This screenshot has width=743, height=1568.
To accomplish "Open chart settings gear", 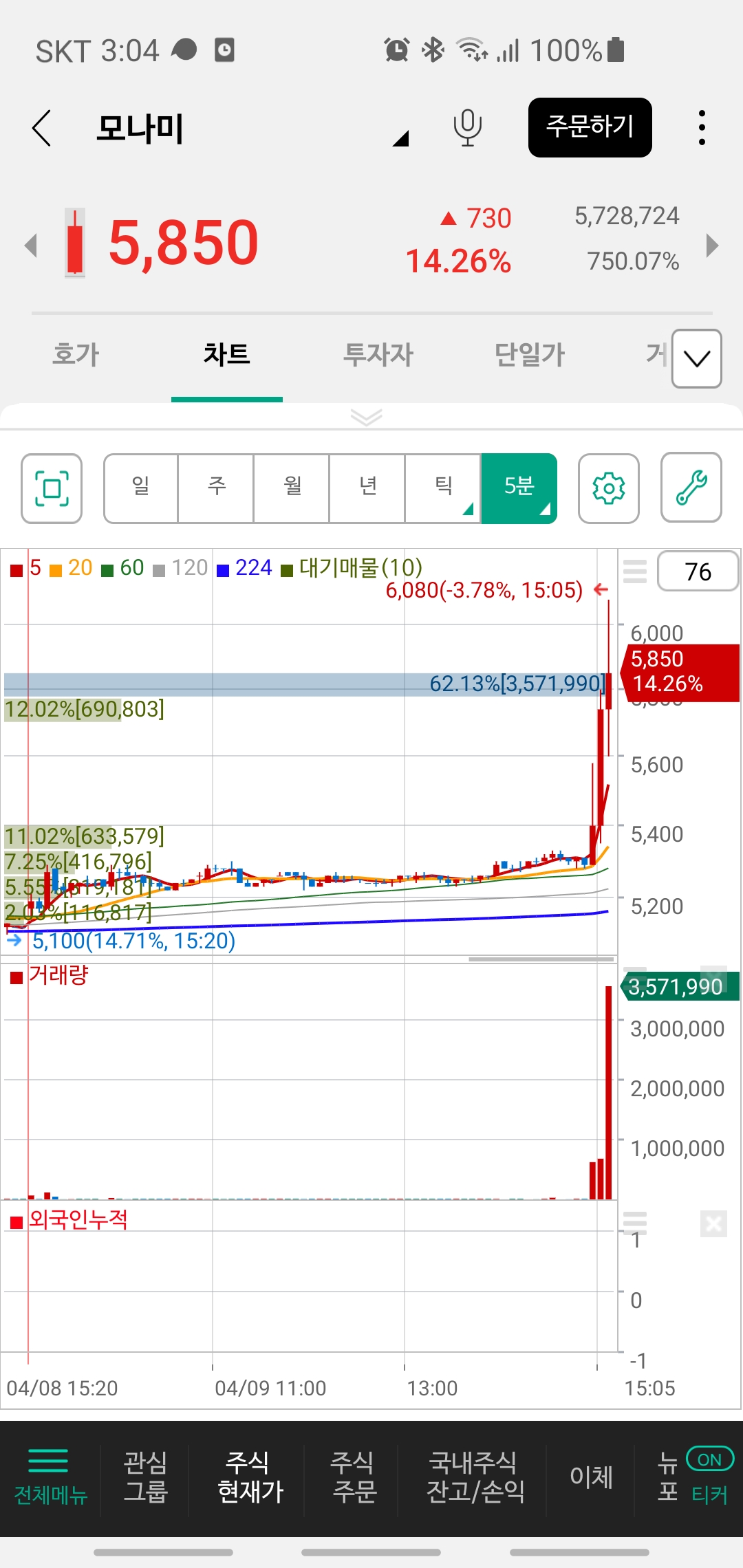I will [x=608, y=488].
